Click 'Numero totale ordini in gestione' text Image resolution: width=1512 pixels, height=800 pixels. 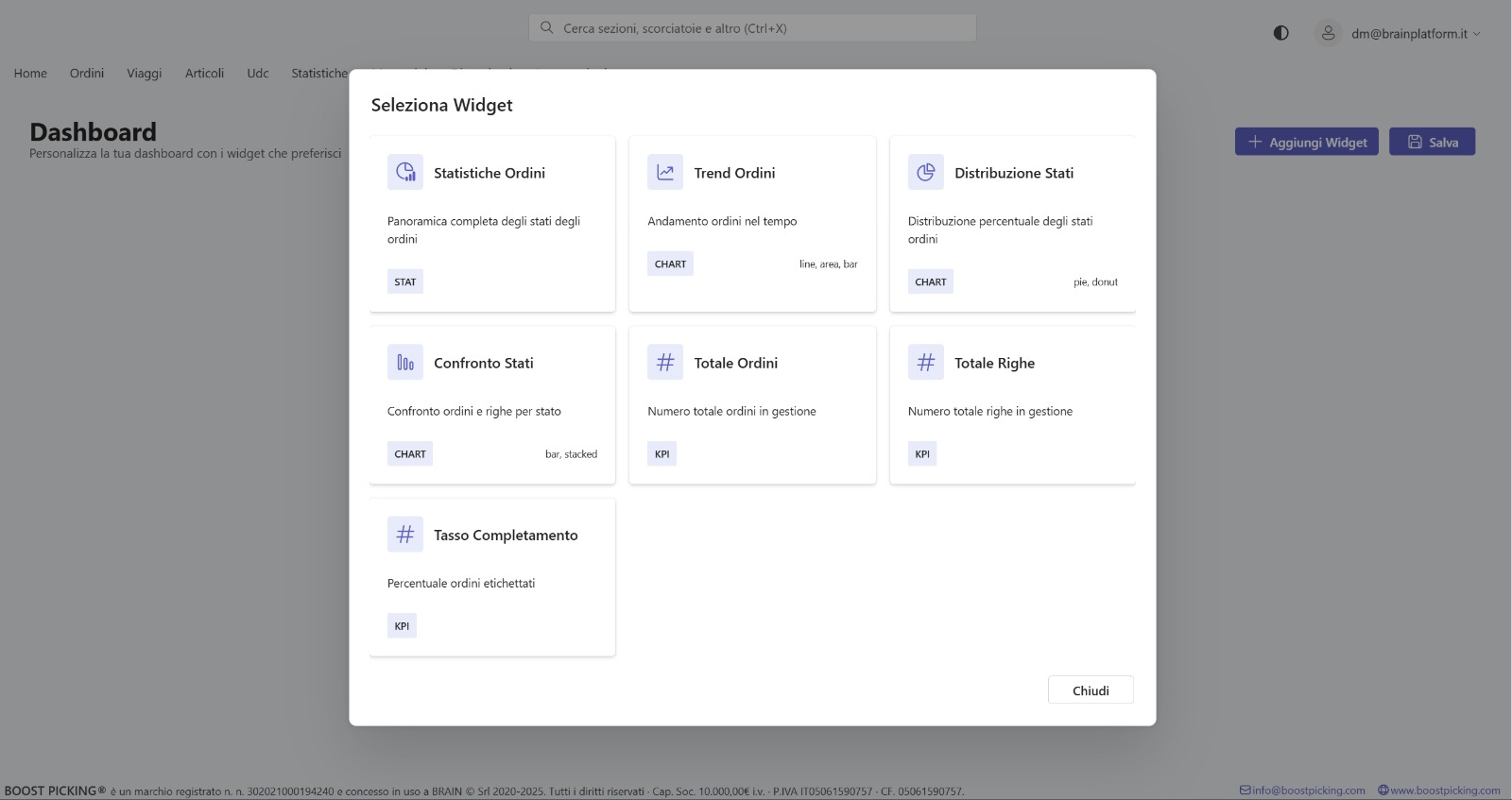click(x=731, y=411)
